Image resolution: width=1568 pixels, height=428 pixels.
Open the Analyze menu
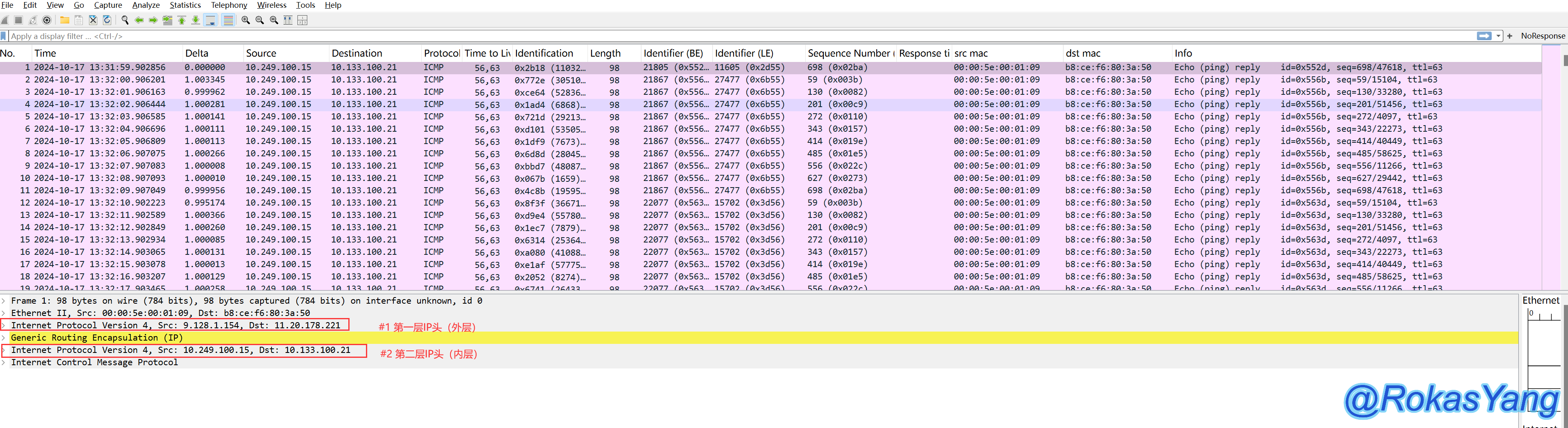(x=146, y=5)
